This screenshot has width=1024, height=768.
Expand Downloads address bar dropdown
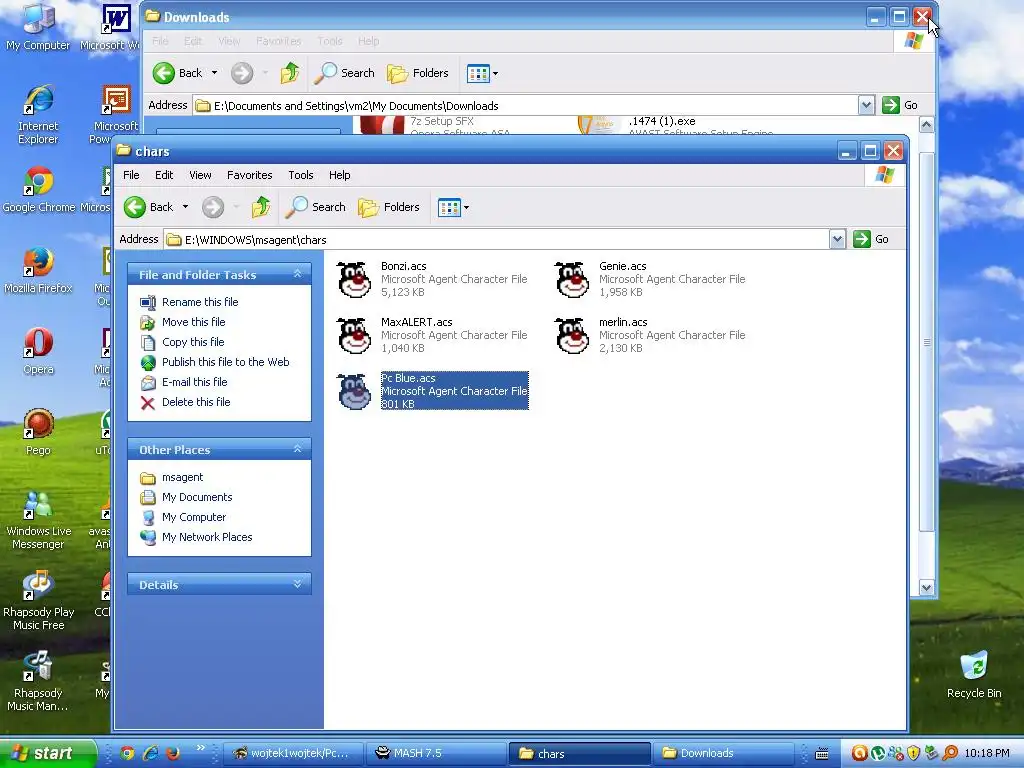point(866,105)
